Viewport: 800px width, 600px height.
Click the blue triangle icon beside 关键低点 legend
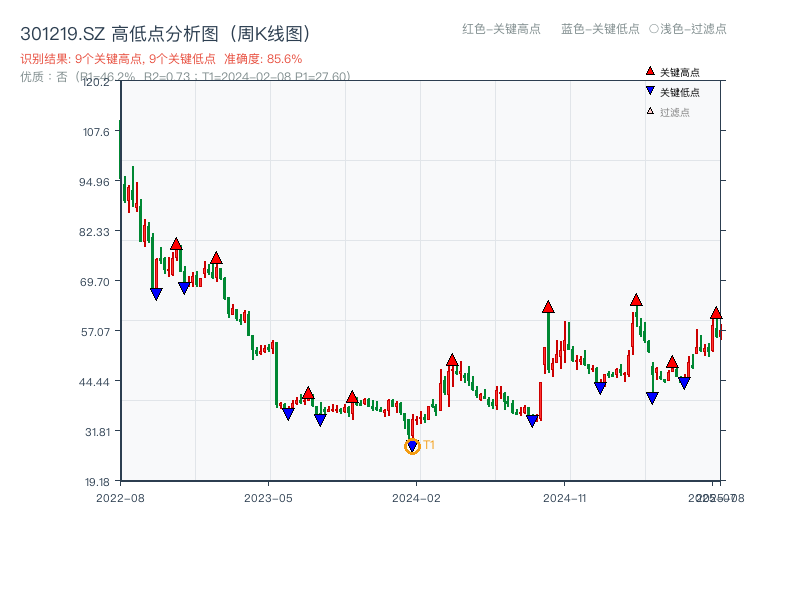(x=650, y=91)
